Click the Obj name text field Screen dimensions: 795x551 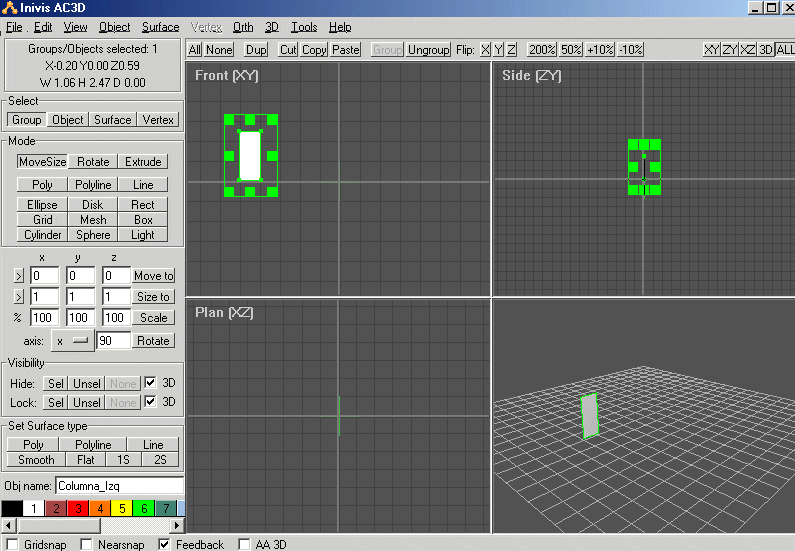(x=118, y=485)
